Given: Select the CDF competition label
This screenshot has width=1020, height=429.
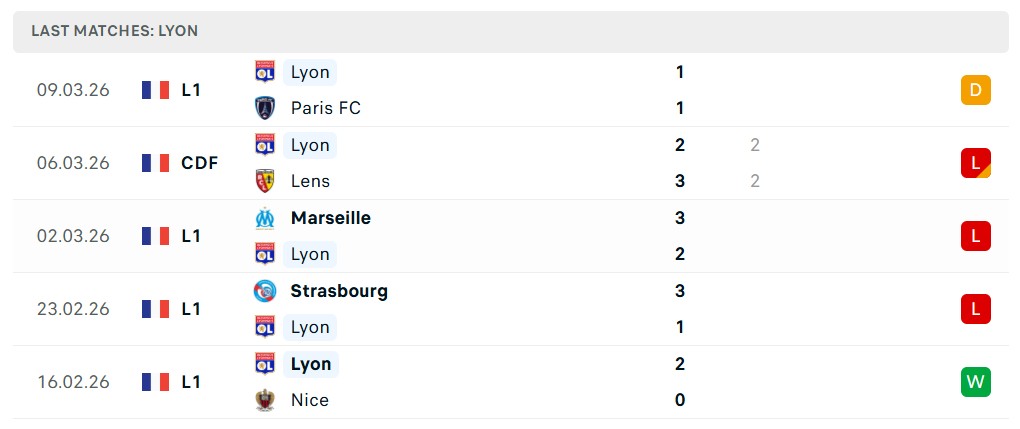Looking at the screenshot, I should point(199,163).
